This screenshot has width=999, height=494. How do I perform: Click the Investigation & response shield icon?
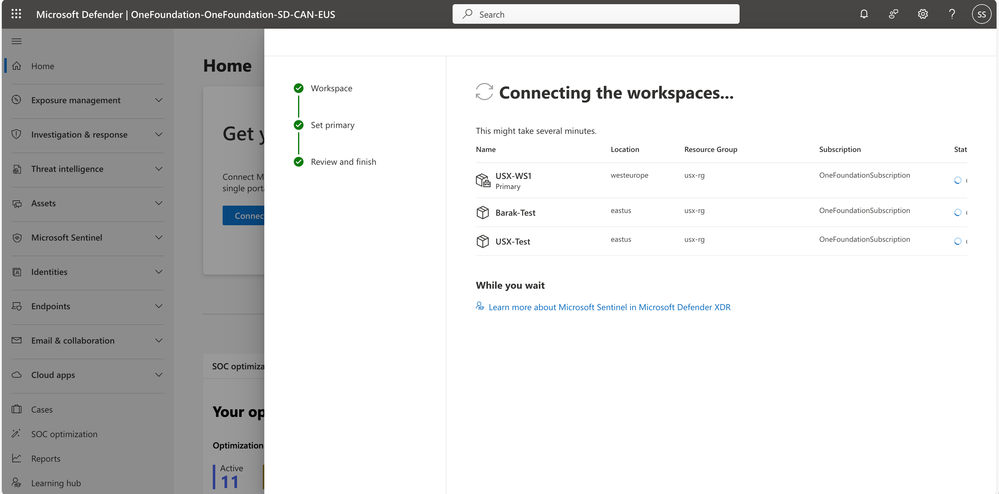[17, 134]
